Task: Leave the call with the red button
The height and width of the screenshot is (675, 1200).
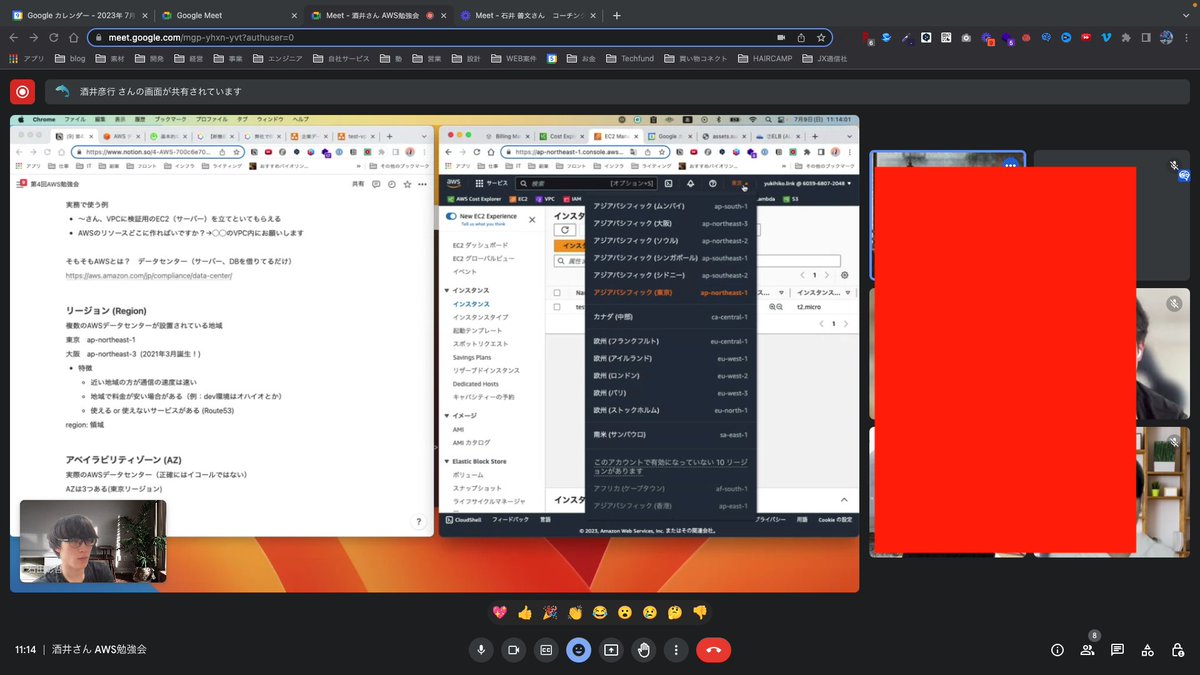Action: 712,650
